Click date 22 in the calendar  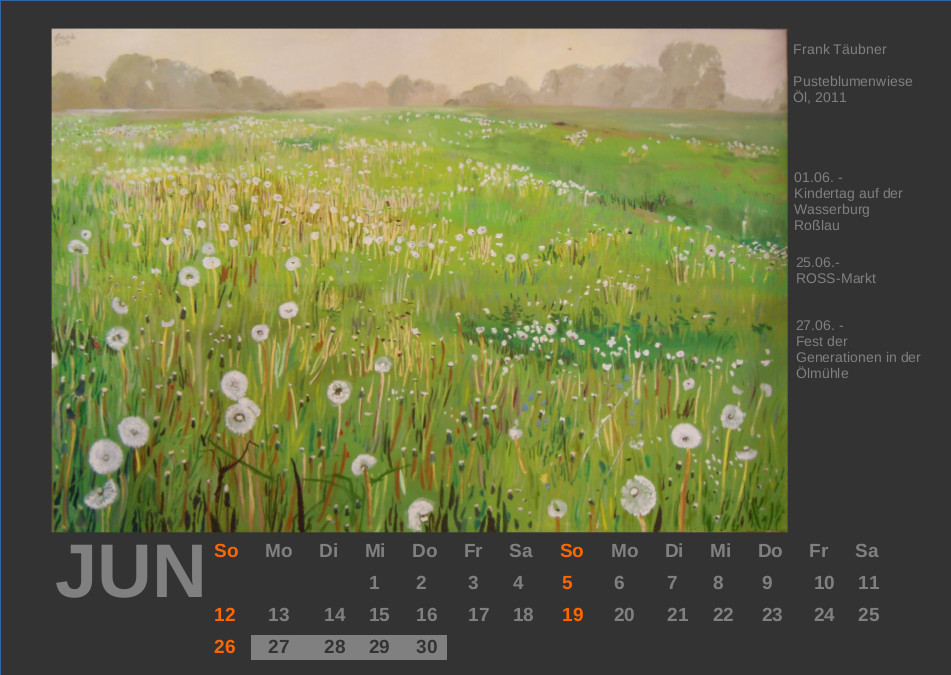723,615
